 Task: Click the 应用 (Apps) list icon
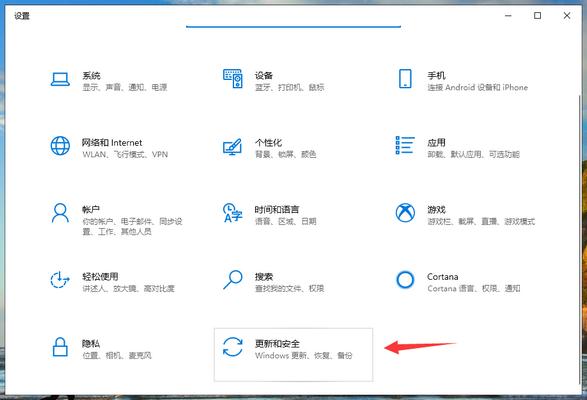[405, 145]
